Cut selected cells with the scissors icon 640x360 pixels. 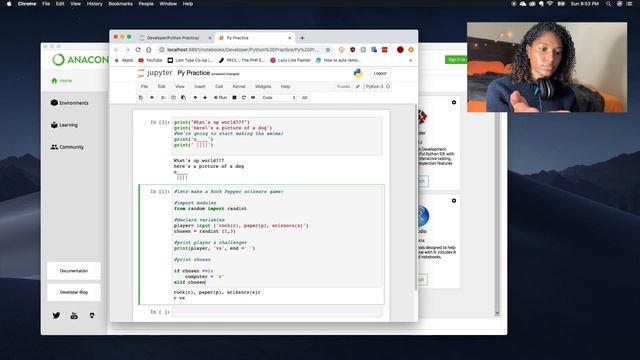click(x=163, y=98)
